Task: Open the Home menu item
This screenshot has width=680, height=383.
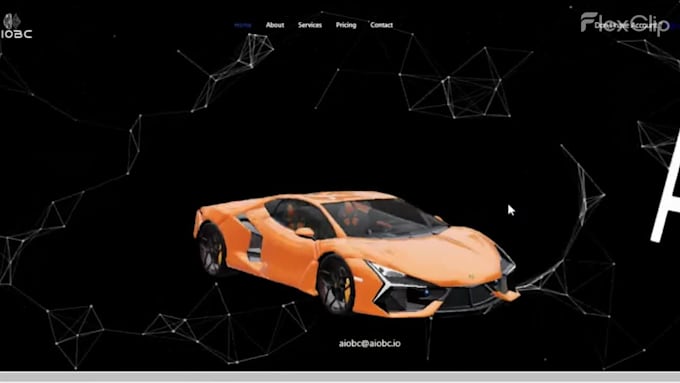Action: coord(243,25)
